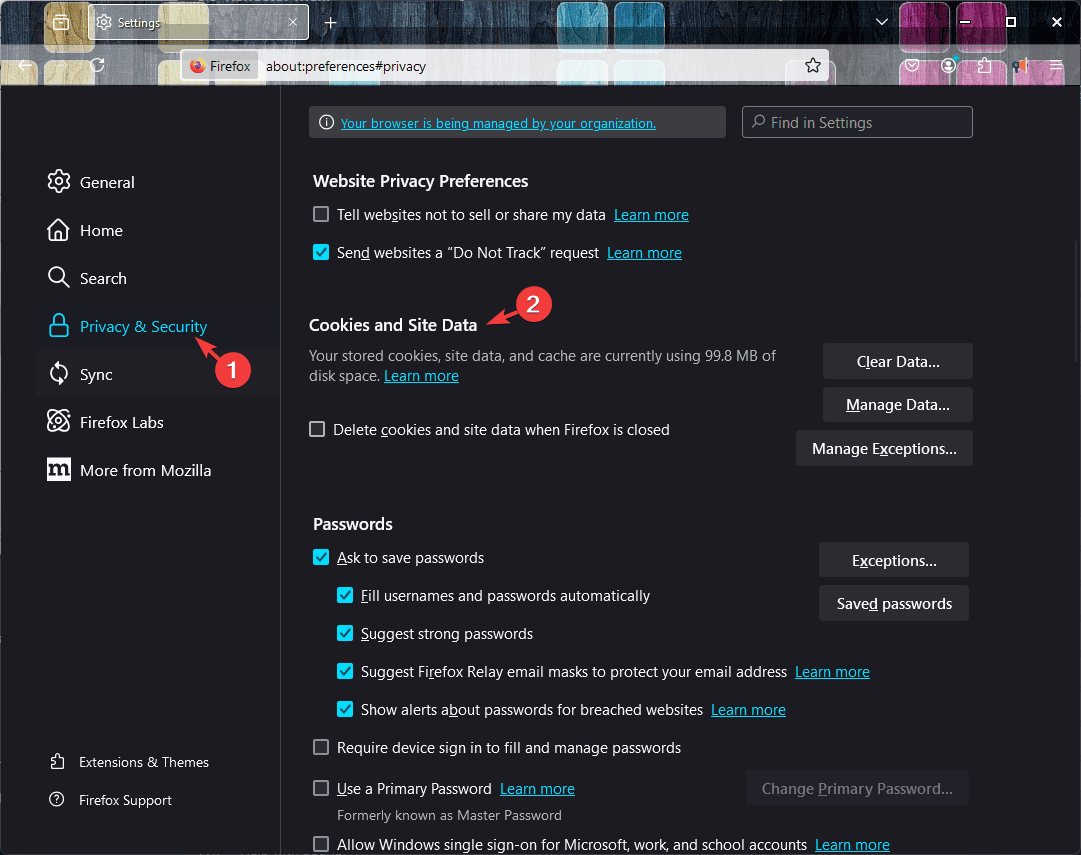1081x855 pixels.
Task: Open the application hamburger menu
Action: [1055, 66]
